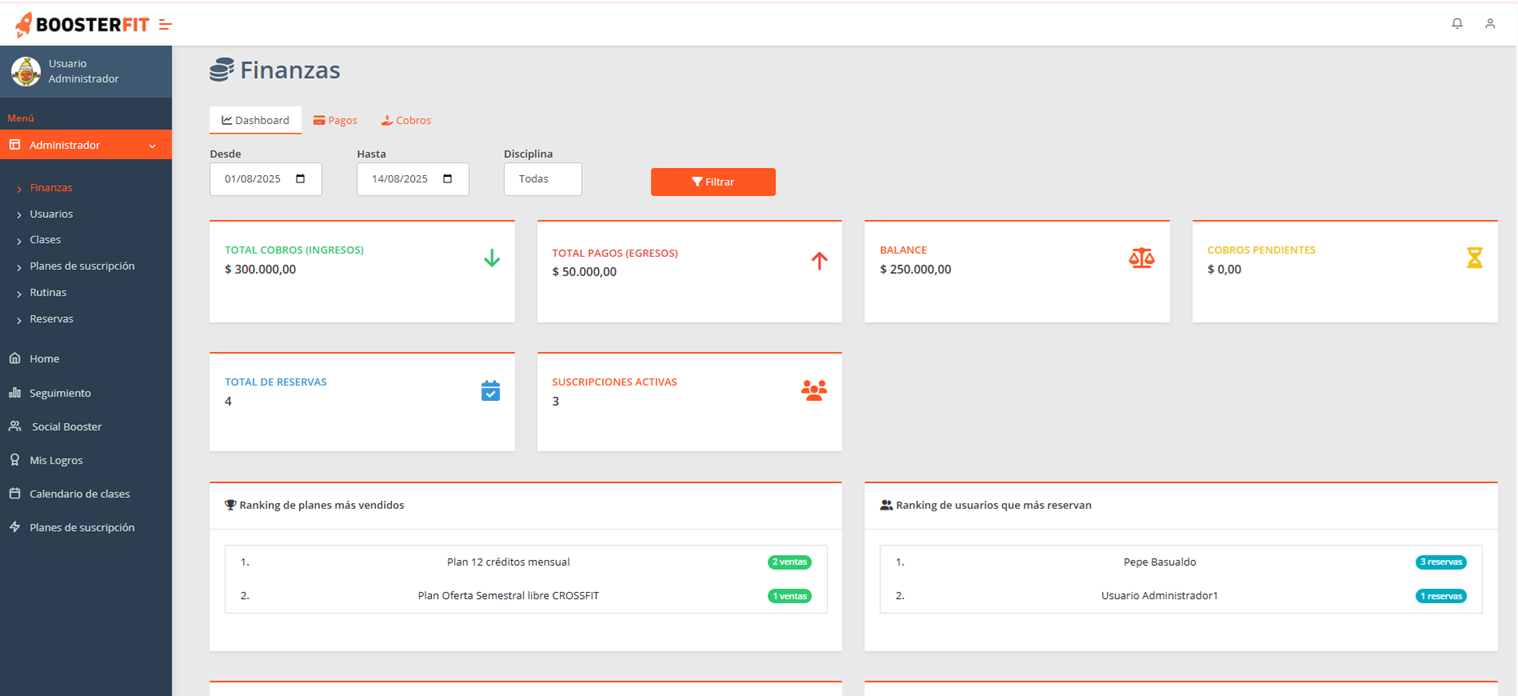
Task: Open Mis Logros in the sidebar
Action: pyautogui.click(x=56, y=460)
